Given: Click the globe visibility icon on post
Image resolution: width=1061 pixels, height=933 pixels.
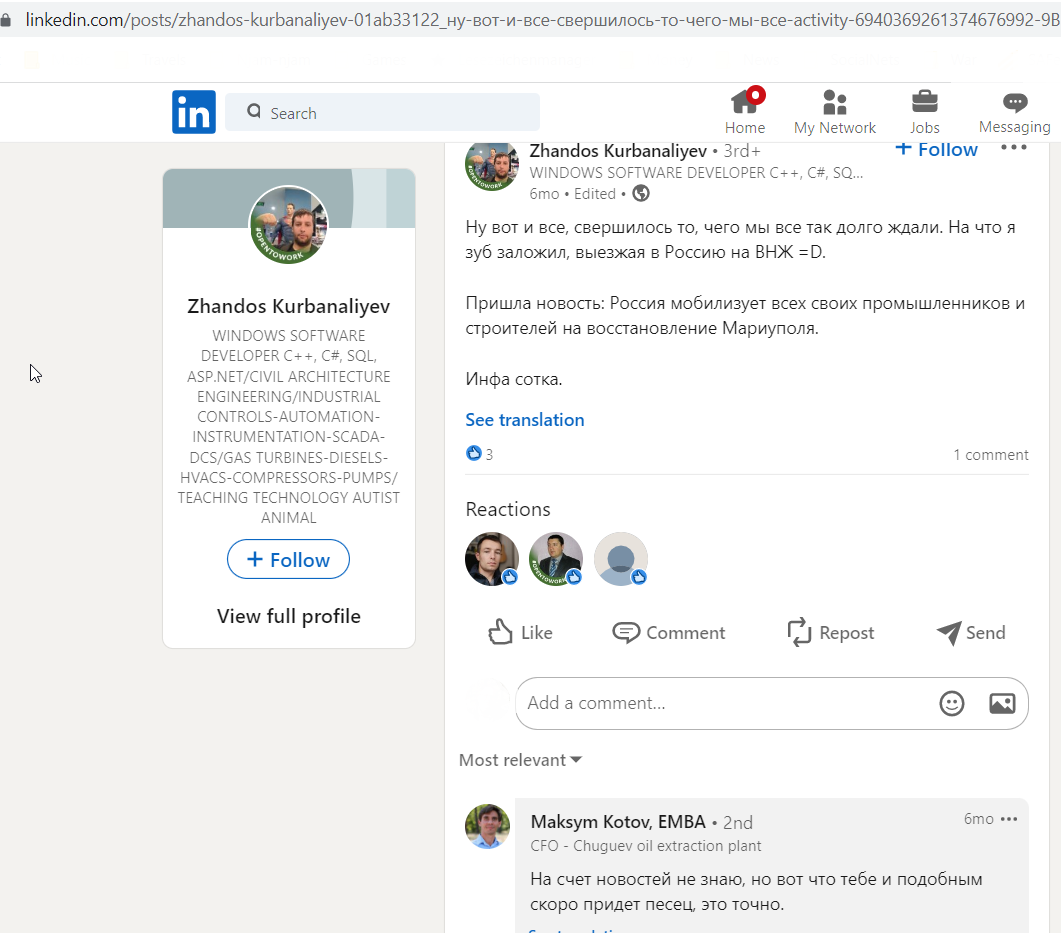Looking at the screenshot, I should (641, 194).
